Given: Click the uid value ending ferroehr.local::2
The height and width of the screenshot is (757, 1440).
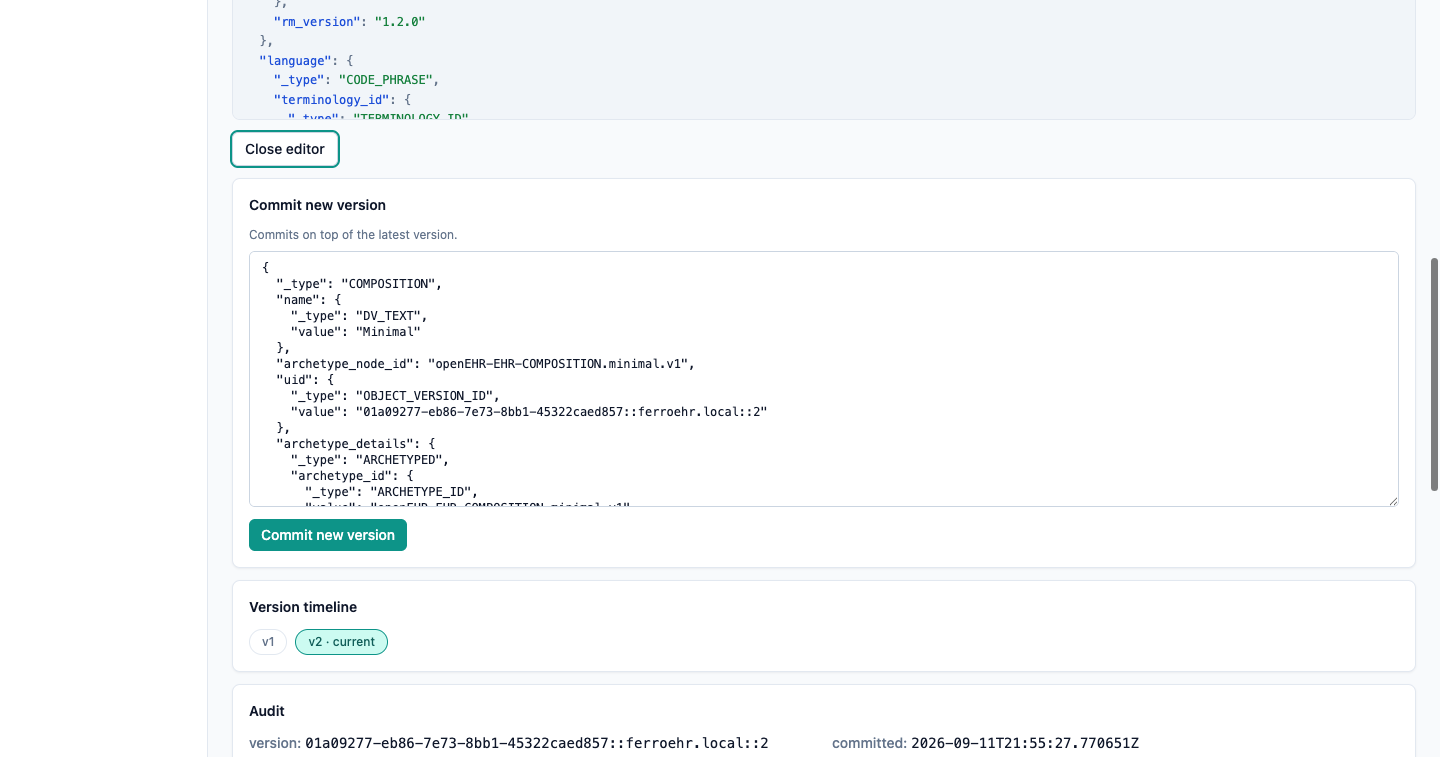Looking at the screenshot, I should pos(529,411).
